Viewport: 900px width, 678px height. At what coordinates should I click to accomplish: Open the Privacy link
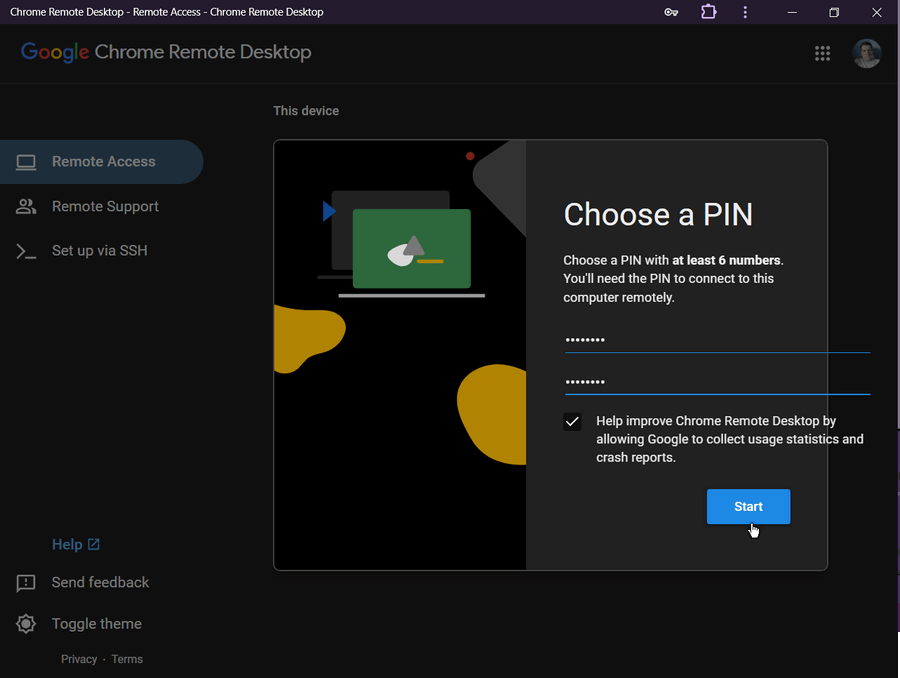[x=79, y=659]
